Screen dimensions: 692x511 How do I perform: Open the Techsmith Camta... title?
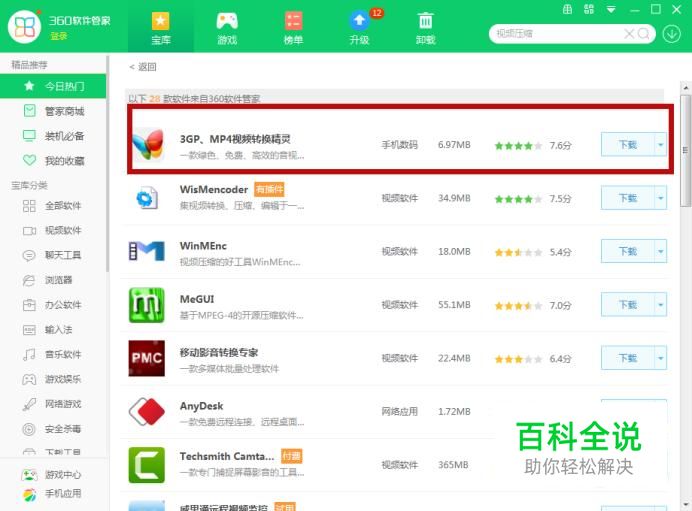coord(227,456)
